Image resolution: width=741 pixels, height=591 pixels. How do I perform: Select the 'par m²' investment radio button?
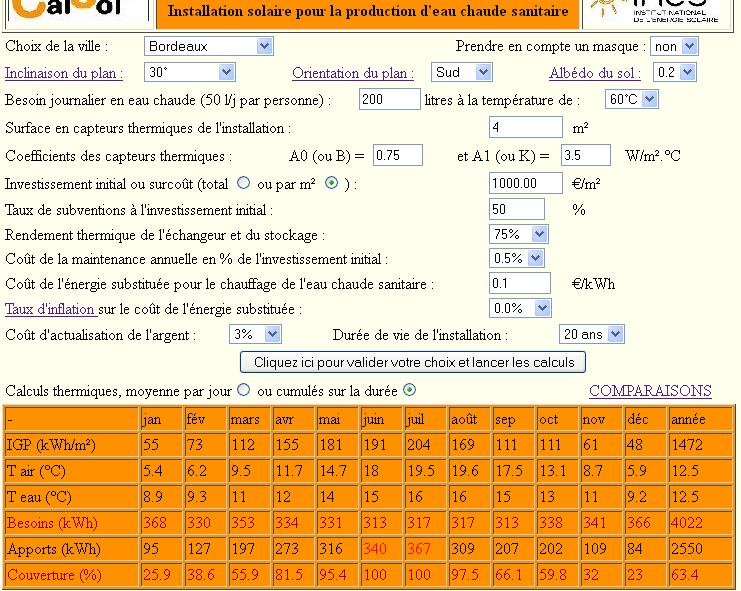click(x=332, y=183)
